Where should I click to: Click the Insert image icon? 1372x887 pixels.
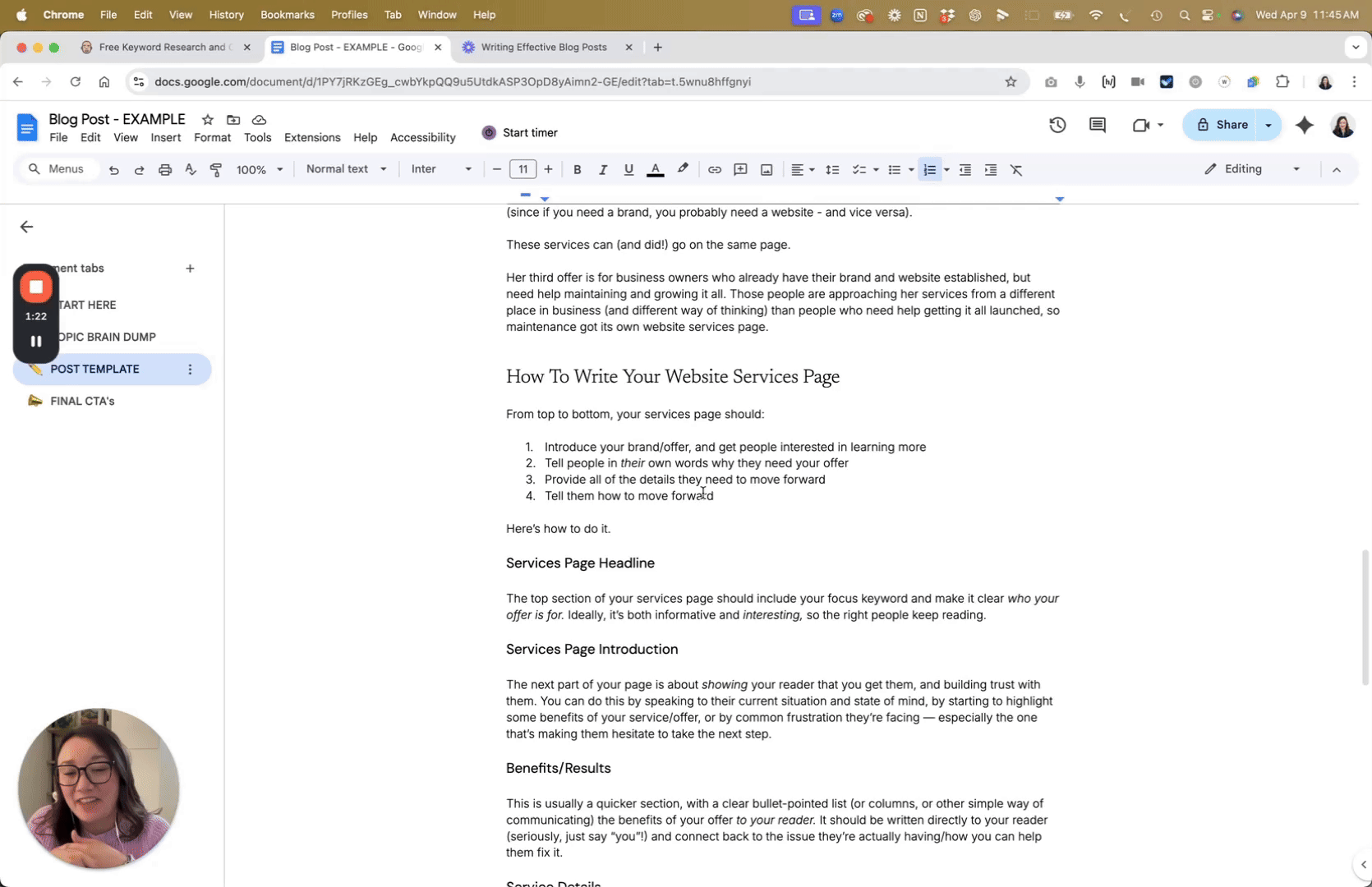click(767, 170)
